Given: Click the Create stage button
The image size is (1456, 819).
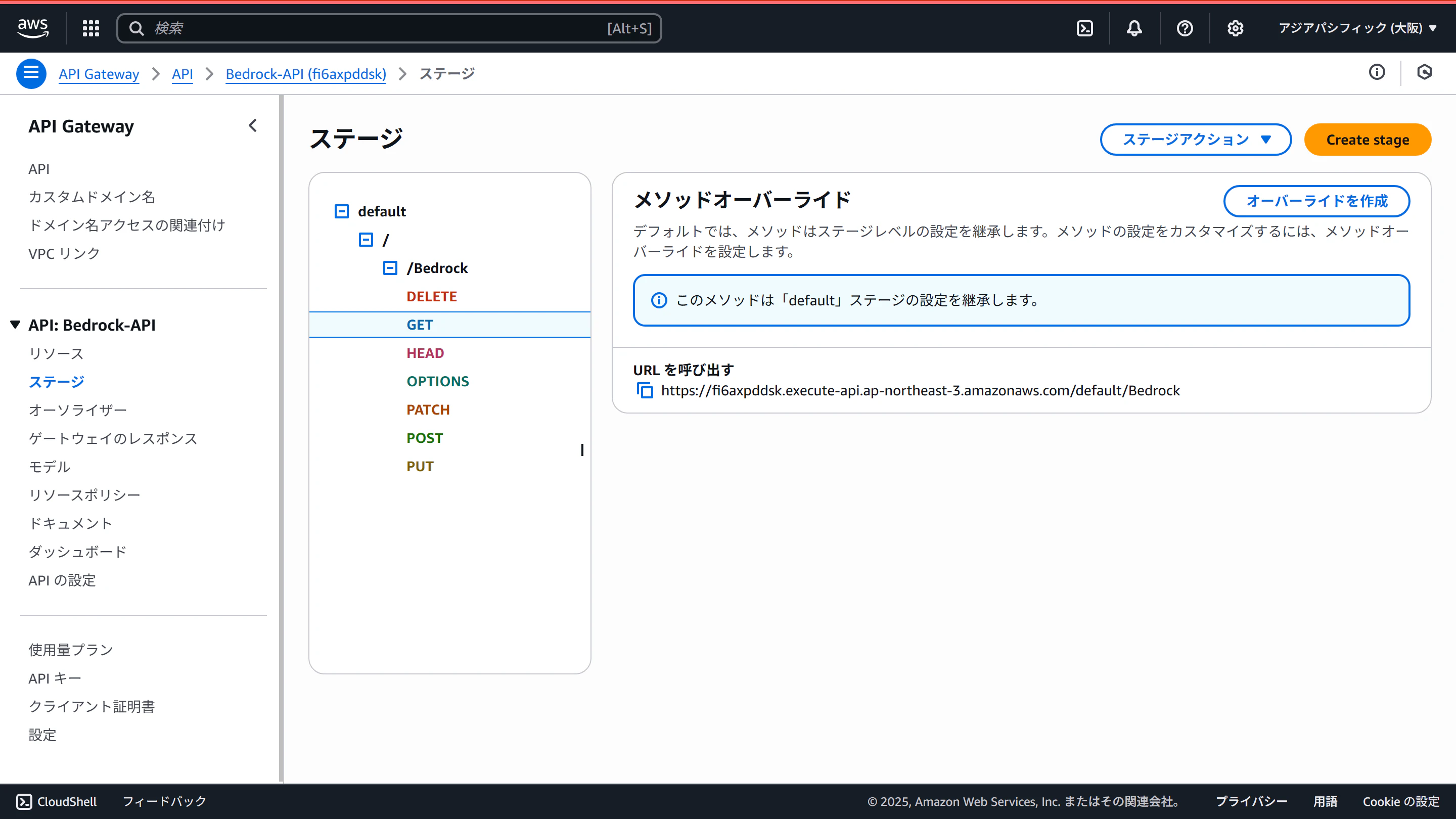Looking at the screenshot, I should click(x=1367, y=140).
